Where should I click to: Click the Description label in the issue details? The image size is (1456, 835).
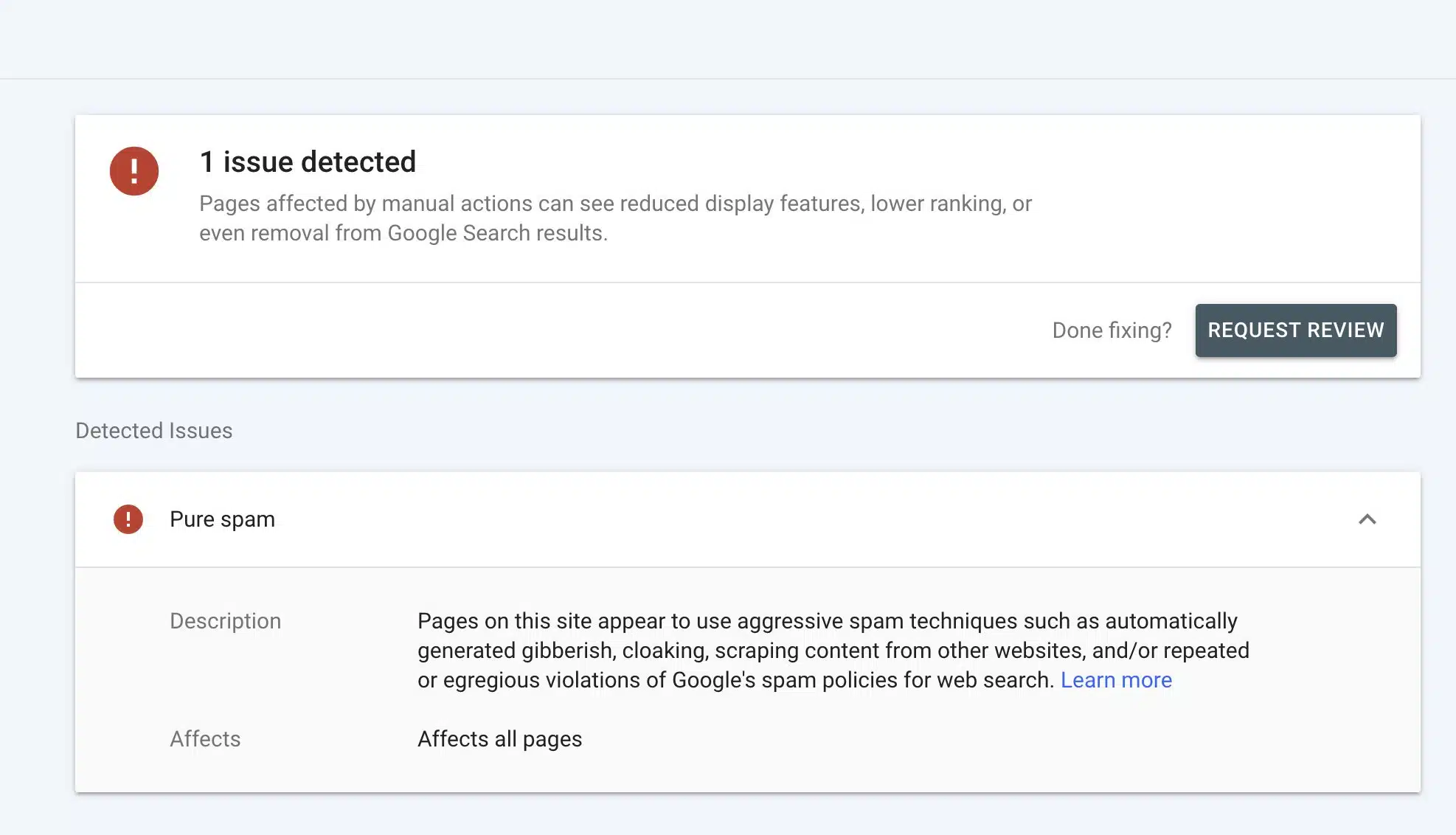(225, 620)
